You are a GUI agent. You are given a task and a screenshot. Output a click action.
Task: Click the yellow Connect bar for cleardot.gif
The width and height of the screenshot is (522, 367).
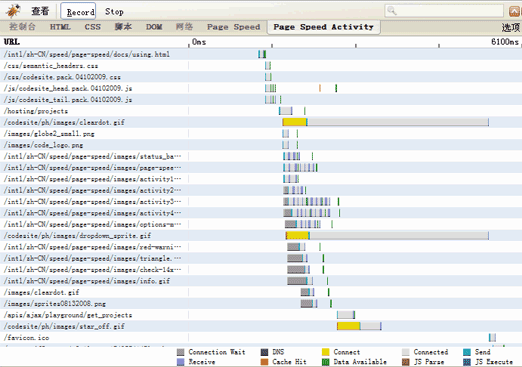294,122
